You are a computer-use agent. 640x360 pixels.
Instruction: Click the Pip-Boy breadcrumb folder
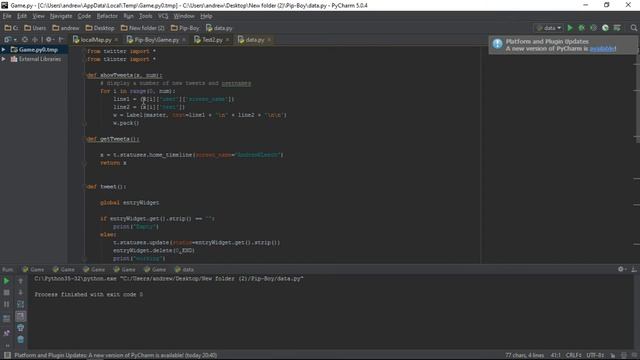(184, 28)
